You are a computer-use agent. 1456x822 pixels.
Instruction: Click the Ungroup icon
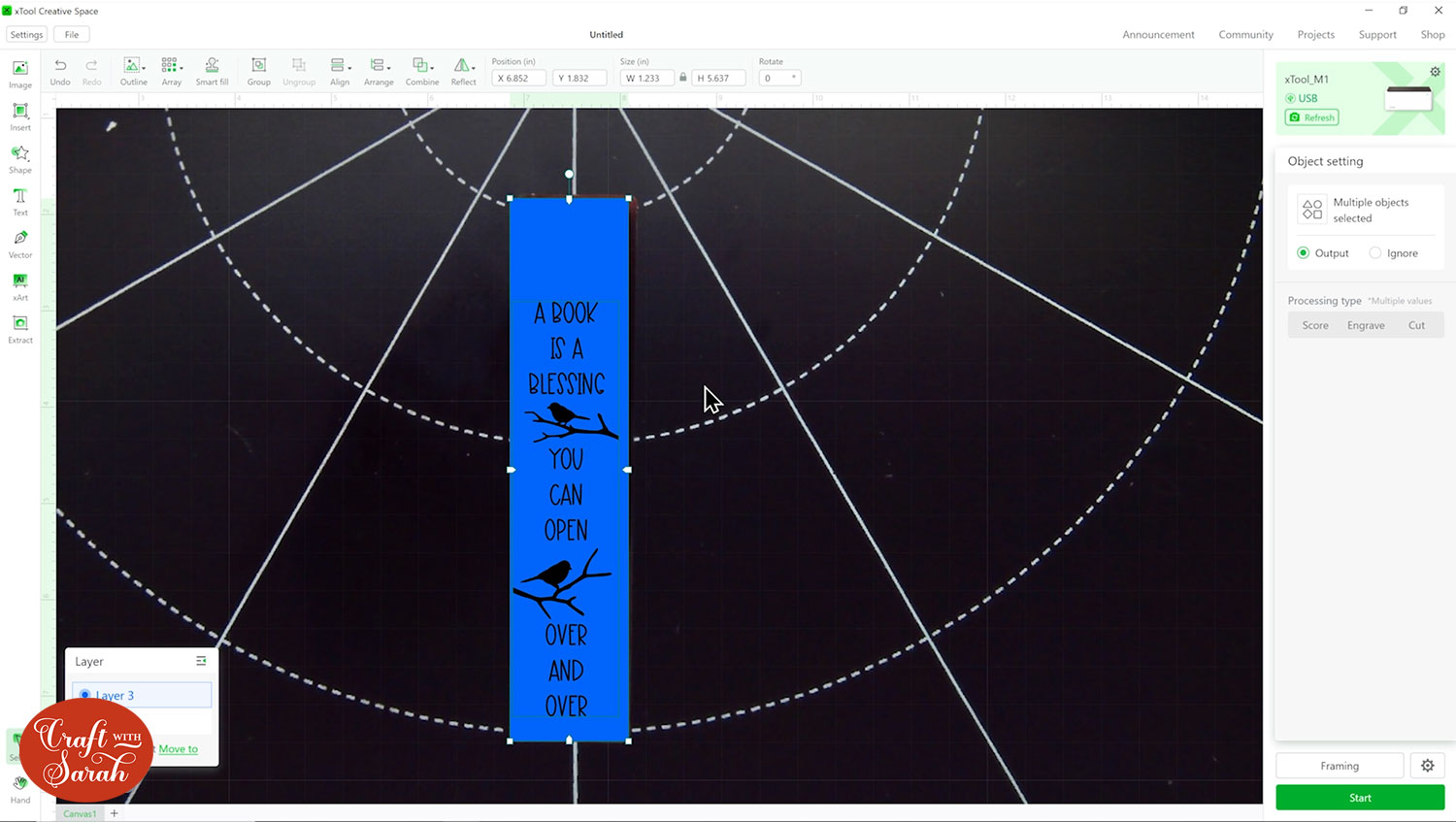click(299, 71)
